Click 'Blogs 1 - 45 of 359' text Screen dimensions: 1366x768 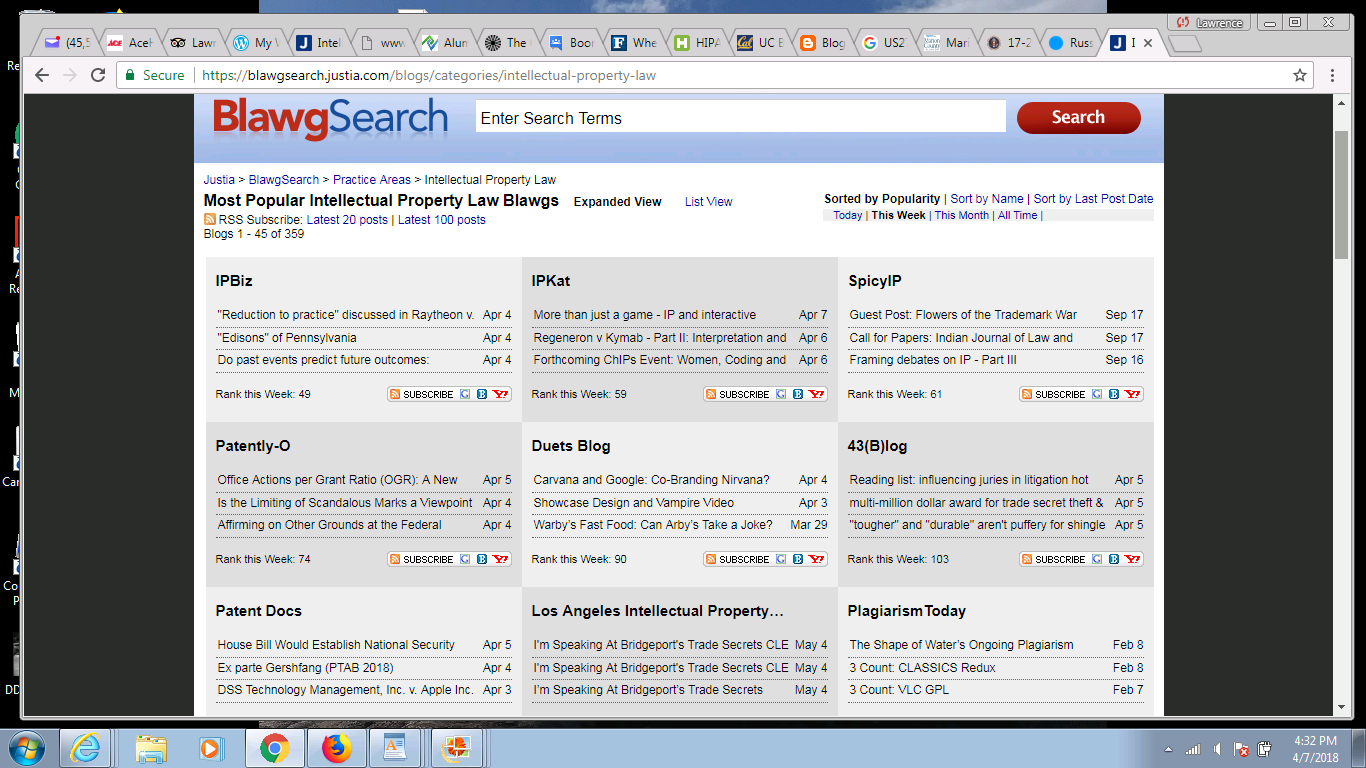click(x=254, y=234)
